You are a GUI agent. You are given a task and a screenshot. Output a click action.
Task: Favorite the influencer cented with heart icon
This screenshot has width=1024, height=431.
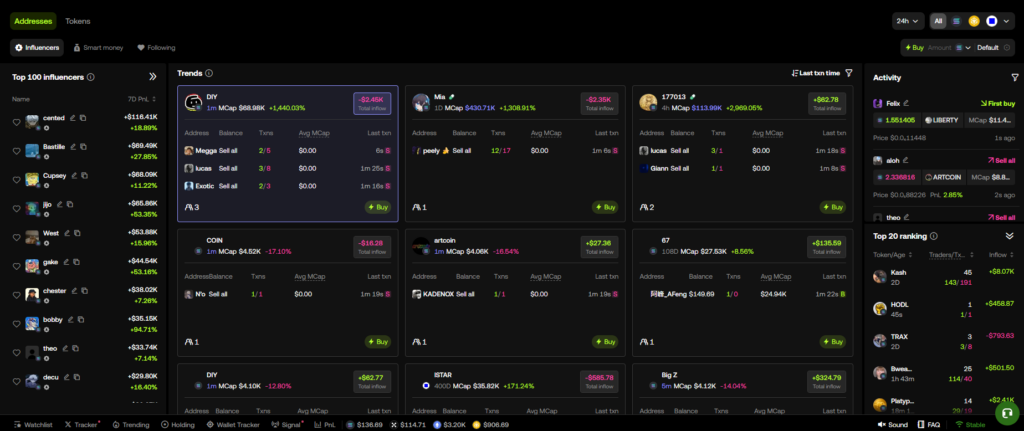(x=17, y=122)
